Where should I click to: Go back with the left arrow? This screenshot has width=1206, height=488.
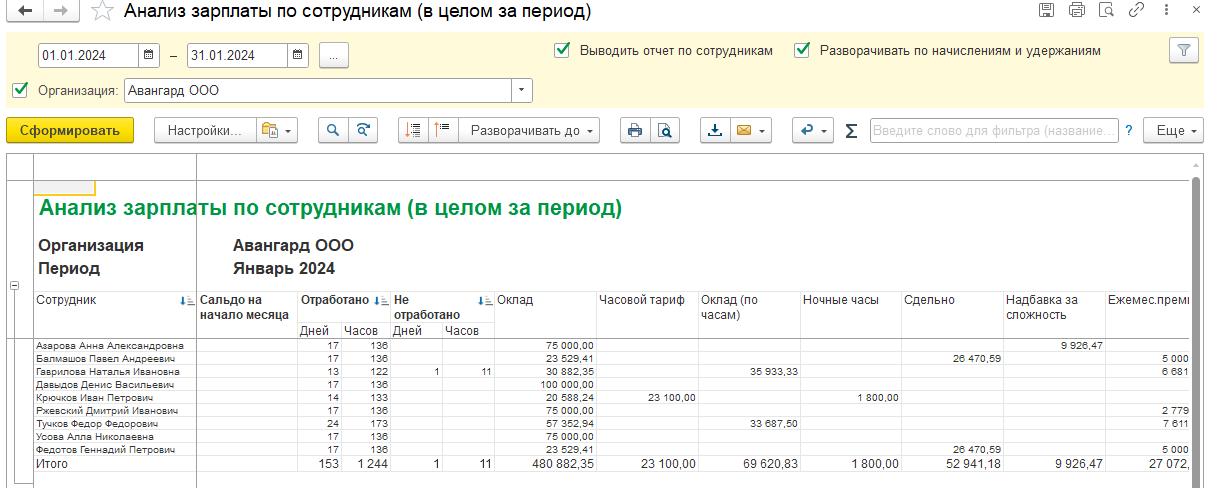click(25, 12)
